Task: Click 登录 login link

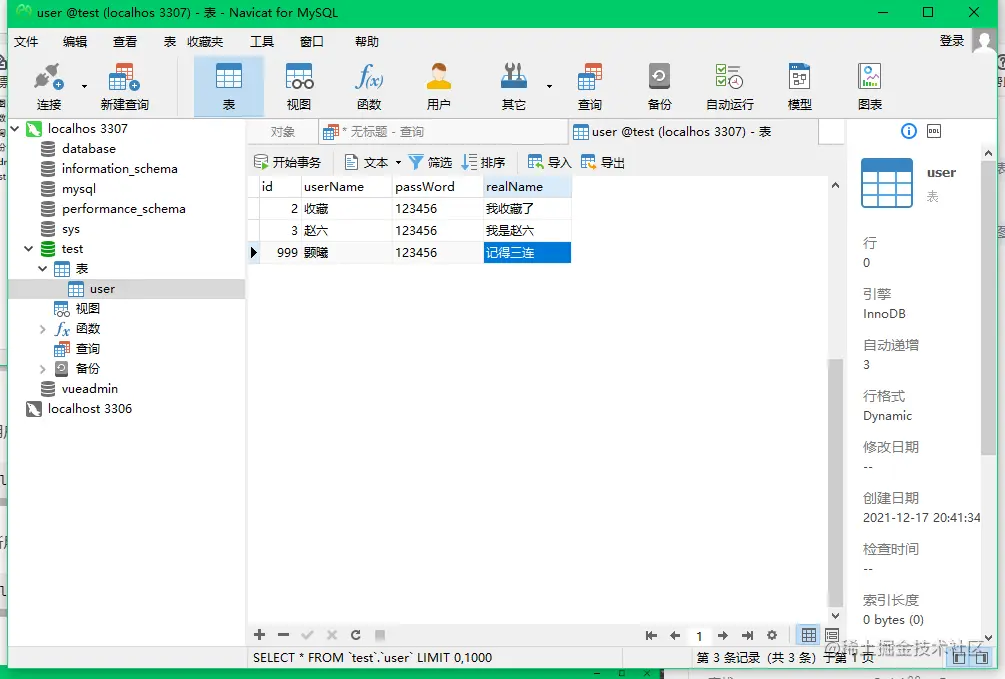Action: [x=952, y=41]
